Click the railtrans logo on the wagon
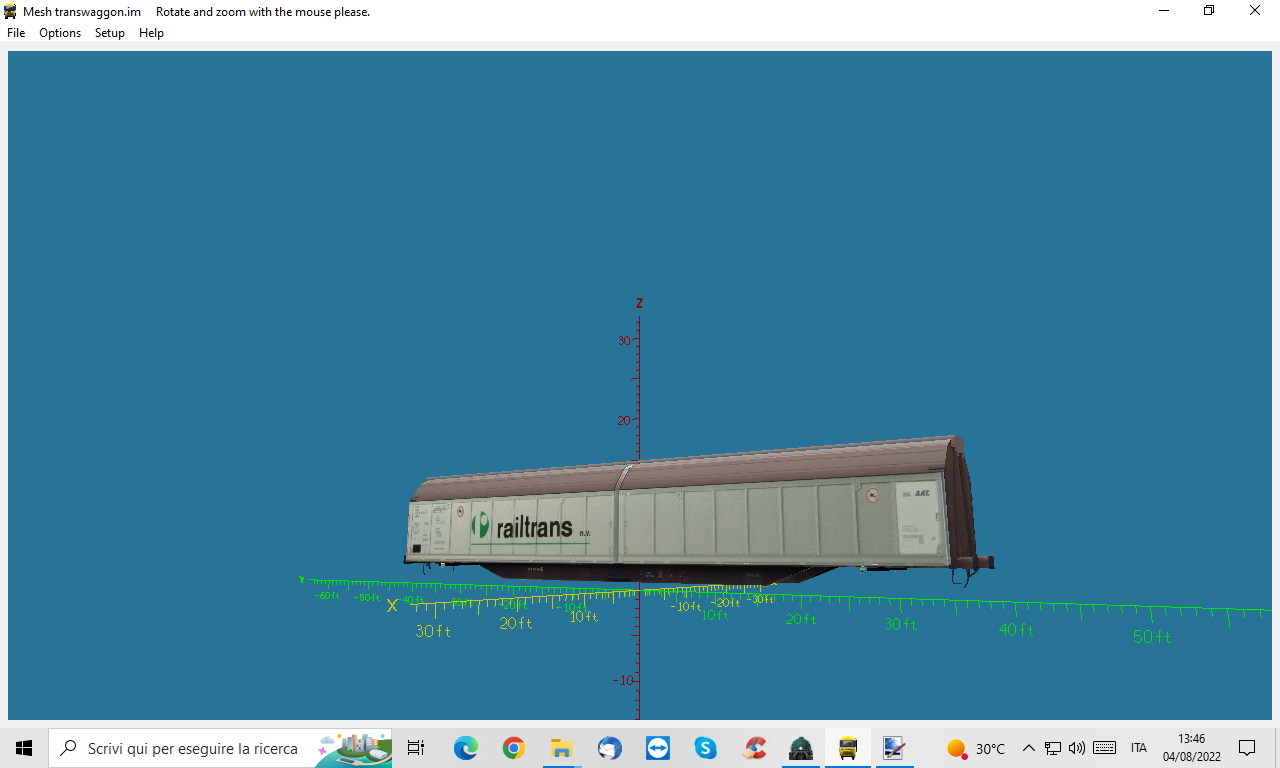Screen dimensions: 1280x768 coord(530,527)
